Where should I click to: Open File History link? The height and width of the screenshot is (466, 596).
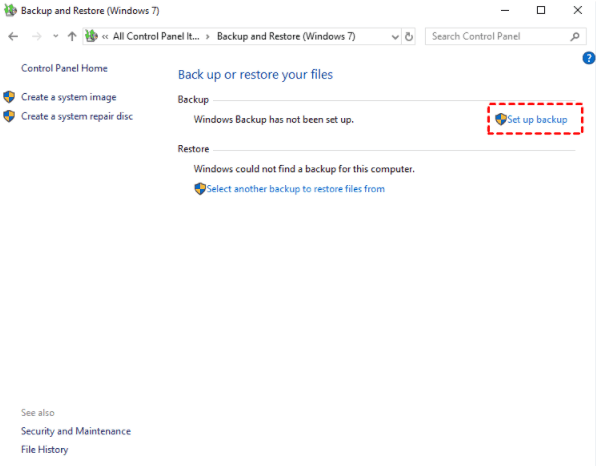tap(44, 450)
